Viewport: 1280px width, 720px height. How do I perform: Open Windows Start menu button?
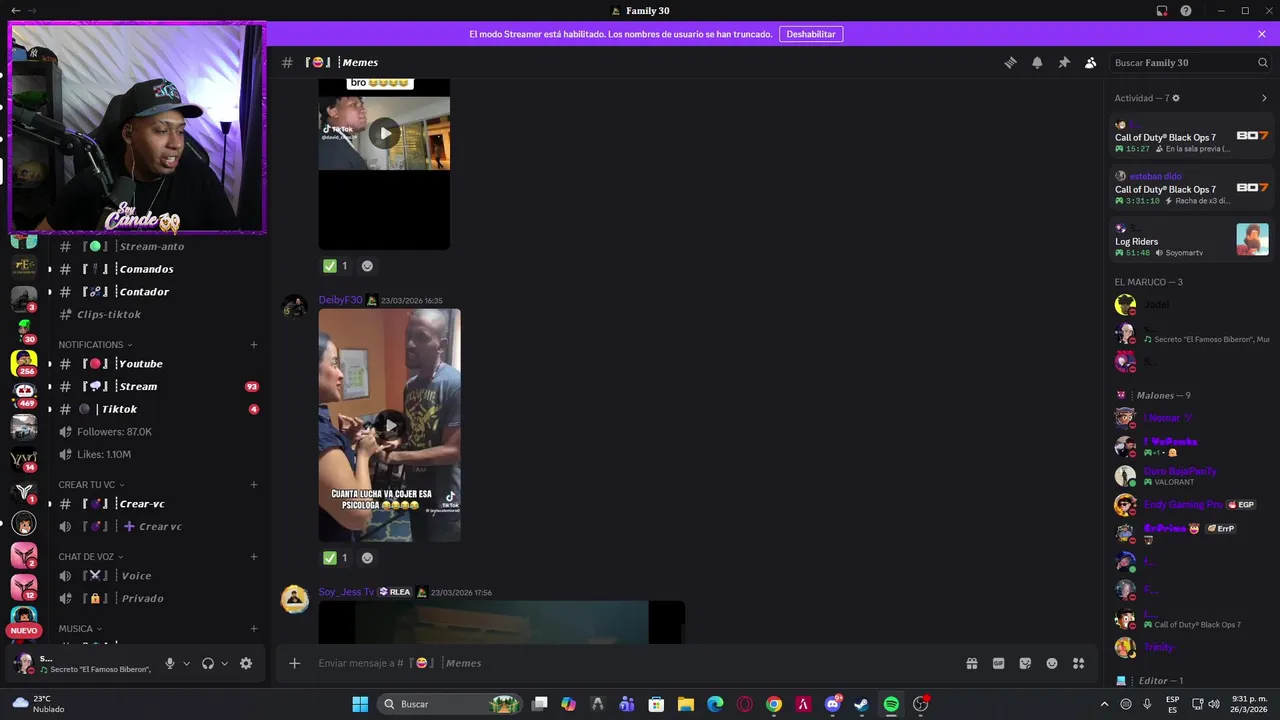[360, 704]
